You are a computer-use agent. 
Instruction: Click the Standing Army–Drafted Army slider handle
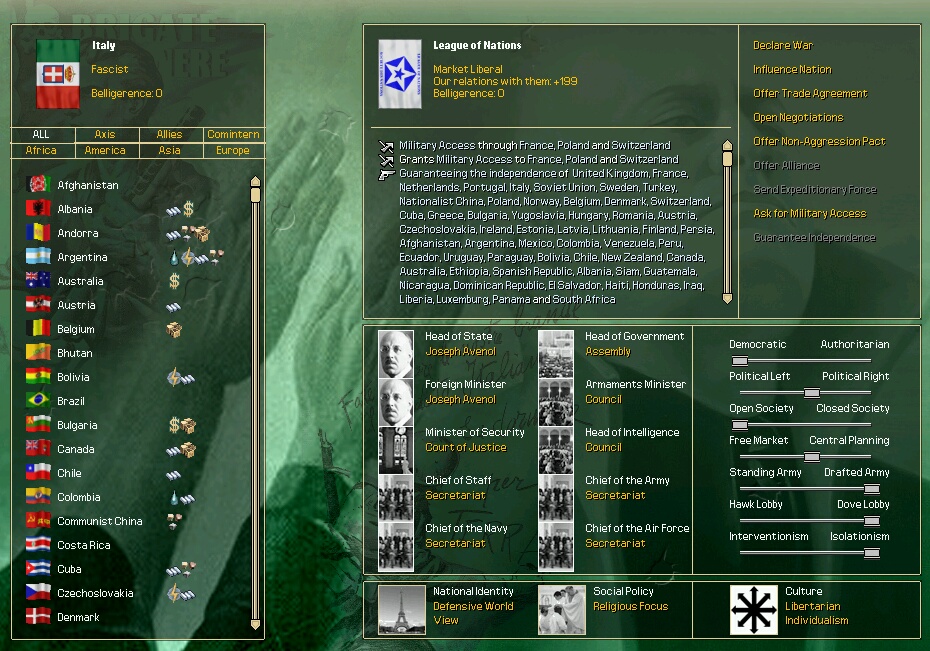[x=872, y=489]
